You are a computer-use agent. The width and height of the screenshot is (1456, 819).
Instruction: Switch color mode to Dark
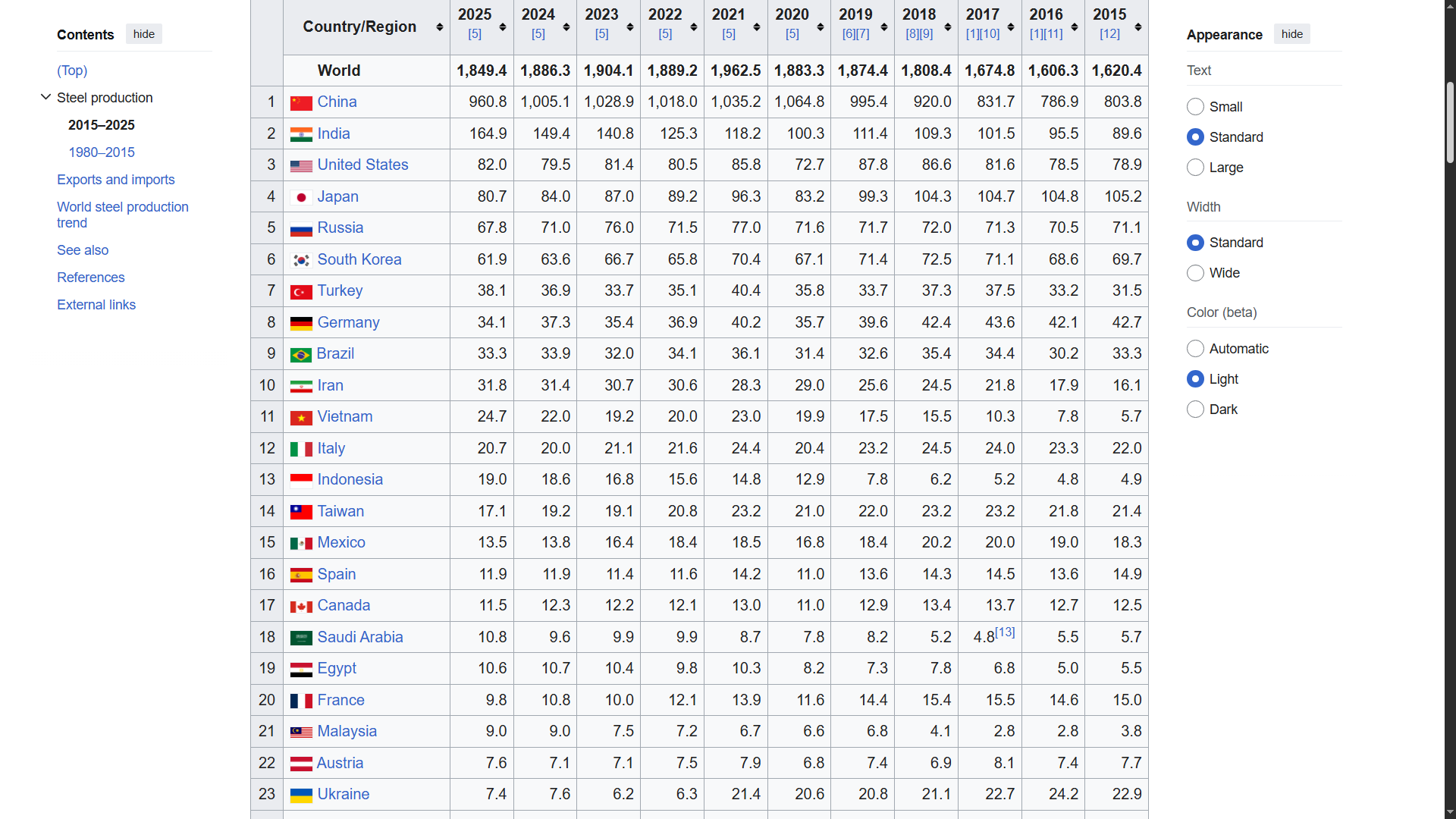pos(1195,409)
